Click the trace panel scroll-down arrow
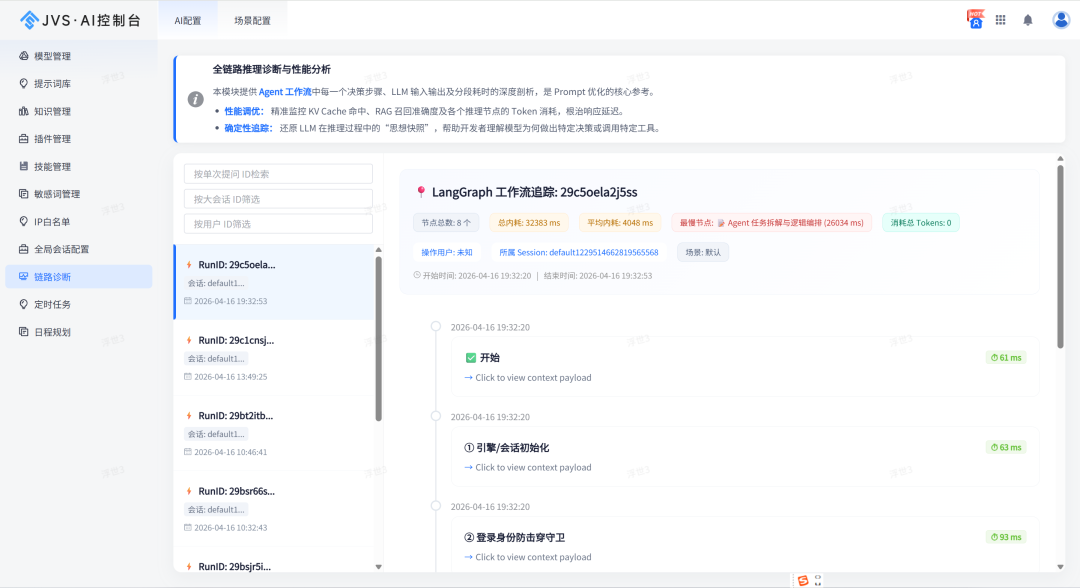 click(x=1060, y=567)
